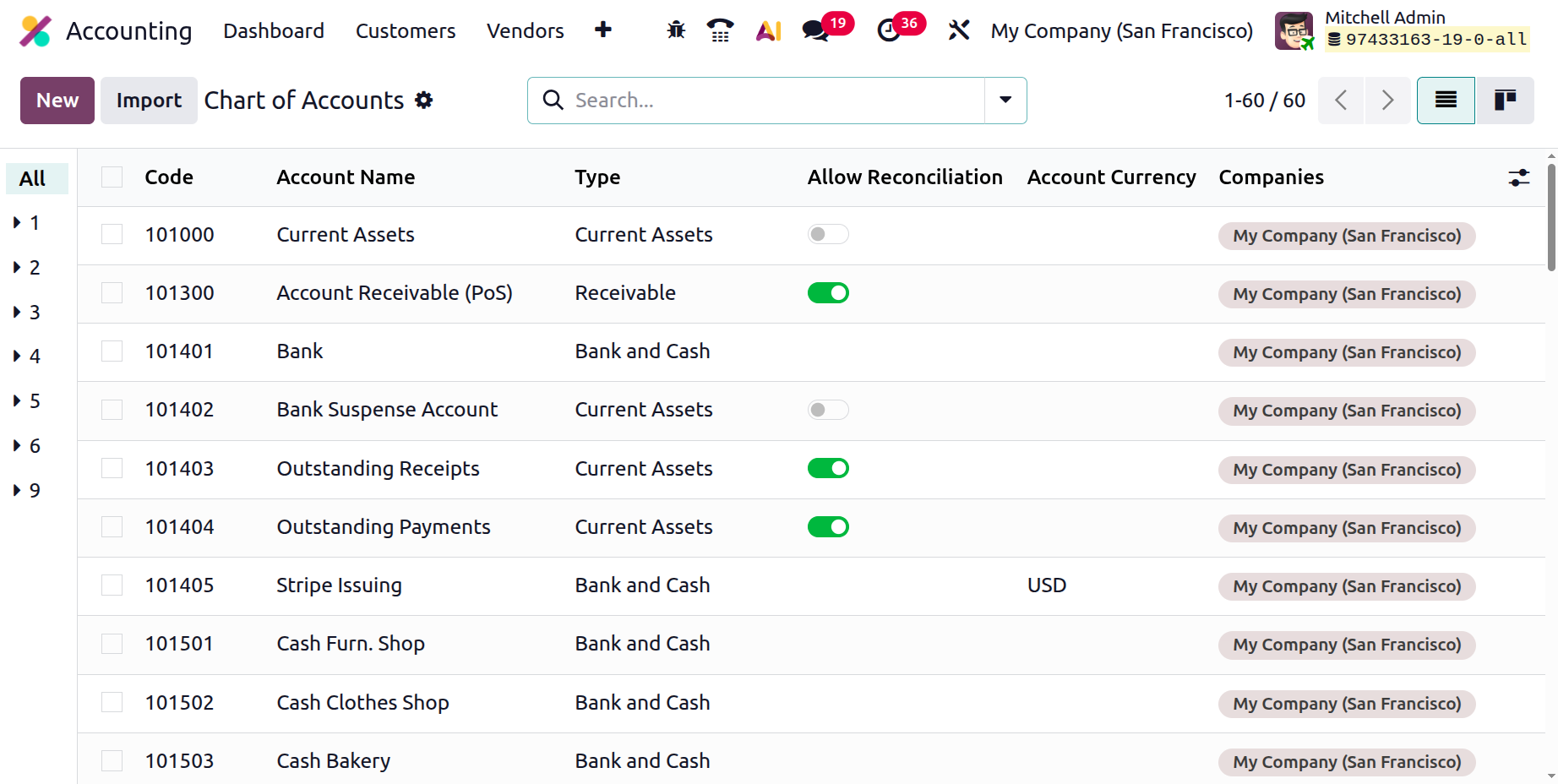Open the debug bug icon menu
1558x784 pixels.
pos(676,31)
